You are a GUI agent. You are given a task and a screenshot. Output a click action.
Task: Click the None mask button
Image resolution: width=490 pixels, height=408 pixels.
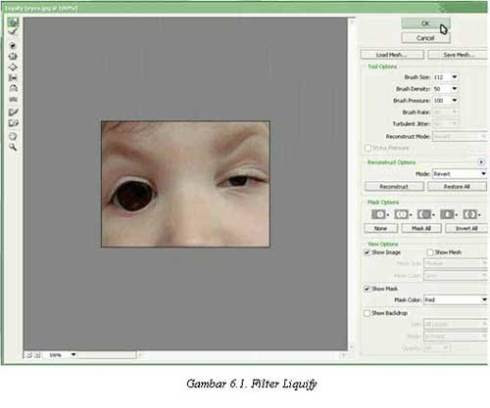[x=381, y=228]
